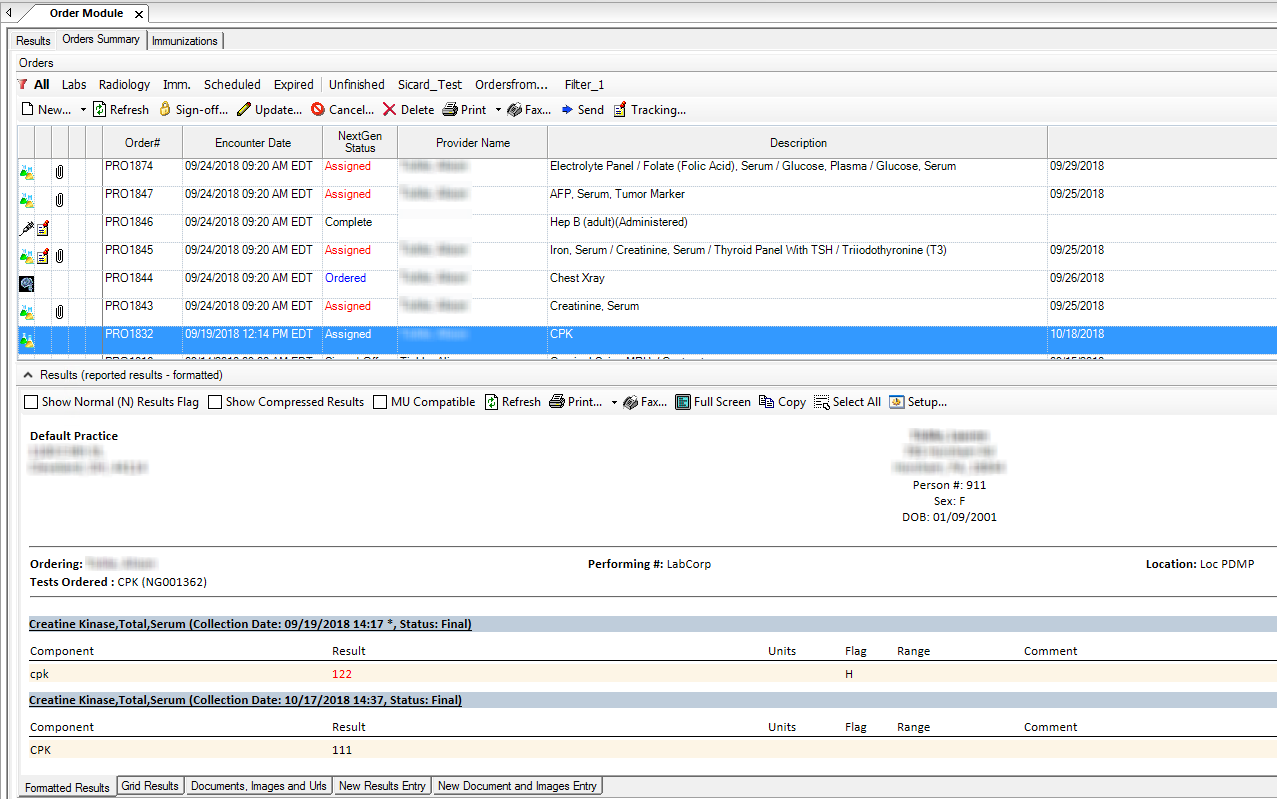
Task: Click the Cancel order icon
Action: coord(318,110)
